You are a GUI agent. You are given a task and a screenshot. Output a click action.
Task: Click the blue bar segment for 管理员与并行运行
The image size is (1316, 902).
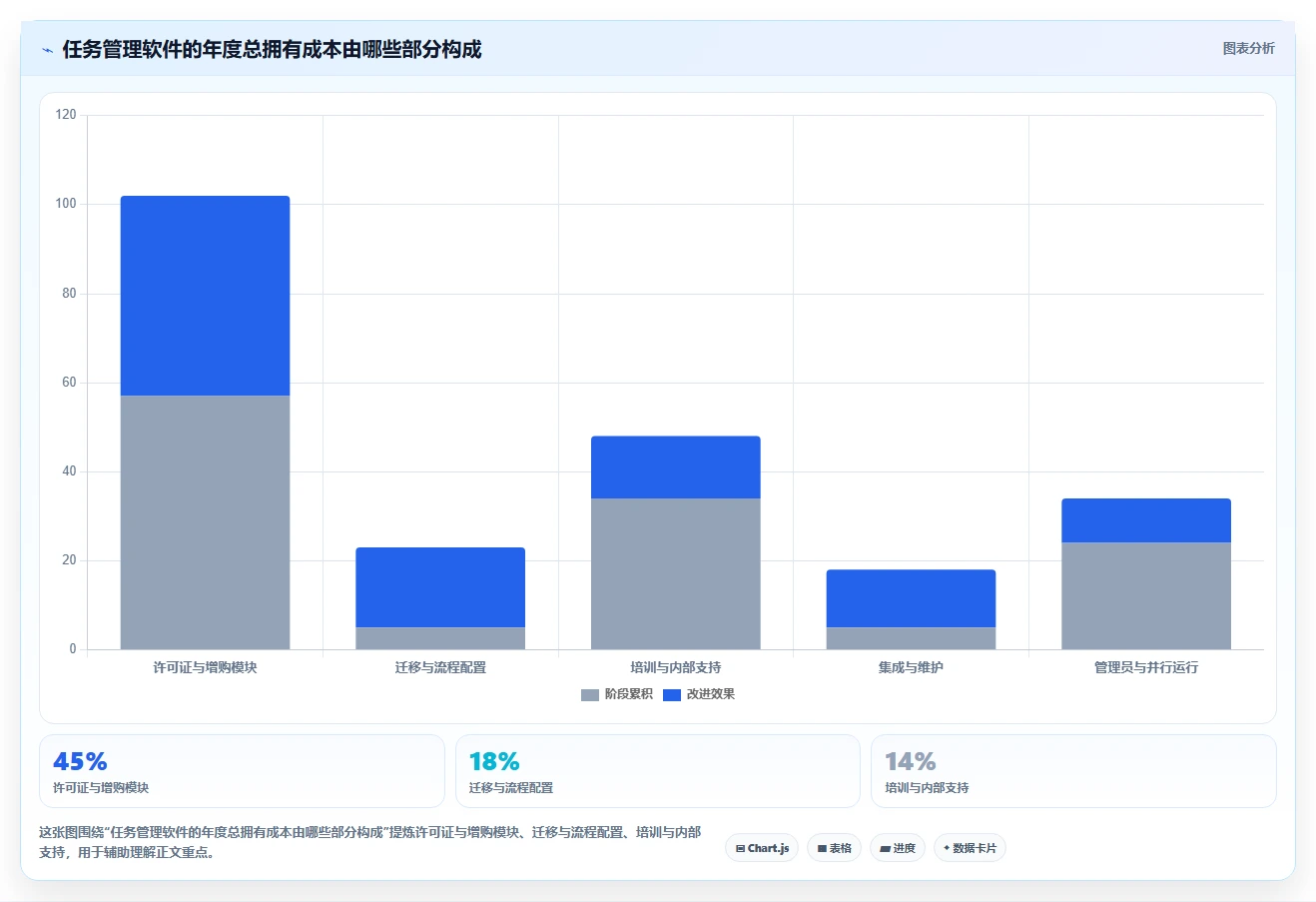click(x=1146, y=520)
